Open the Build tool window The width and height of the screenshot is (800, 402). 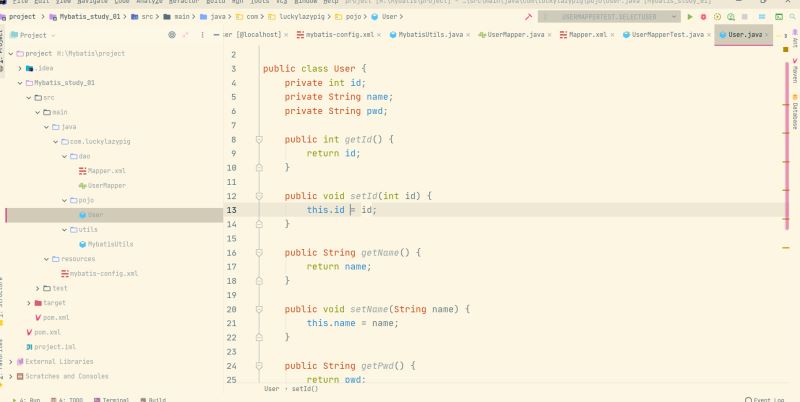153,399
